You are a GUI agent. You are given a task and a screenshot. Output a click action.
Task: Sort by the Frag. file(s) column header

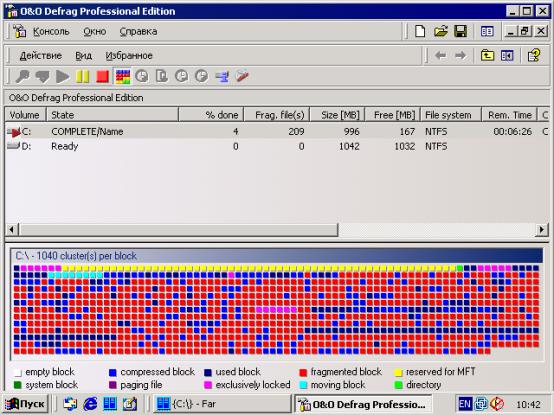[x=277, y=115]
